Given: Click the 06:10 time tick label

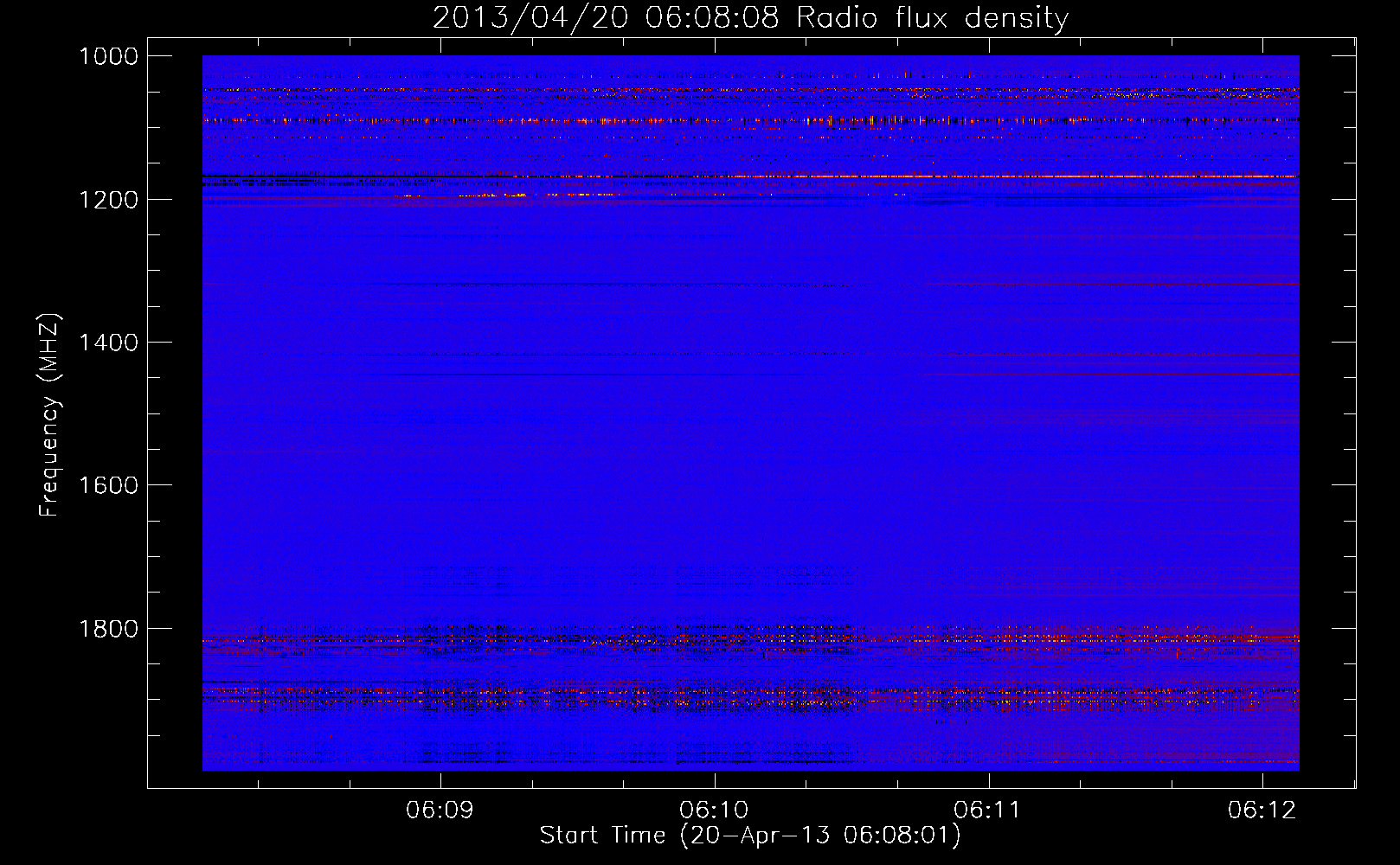Looking at the screenshot, I should pyautogui.click(x=715, y=811).
